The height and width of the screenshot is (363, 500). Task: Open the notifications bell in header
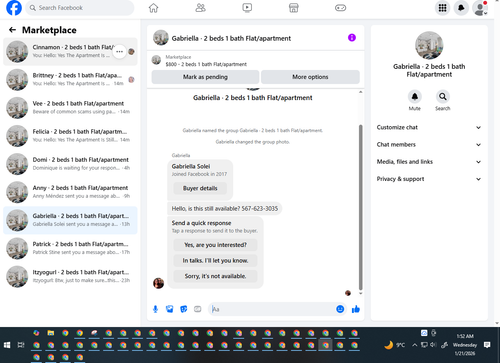(x=461, y=8)
